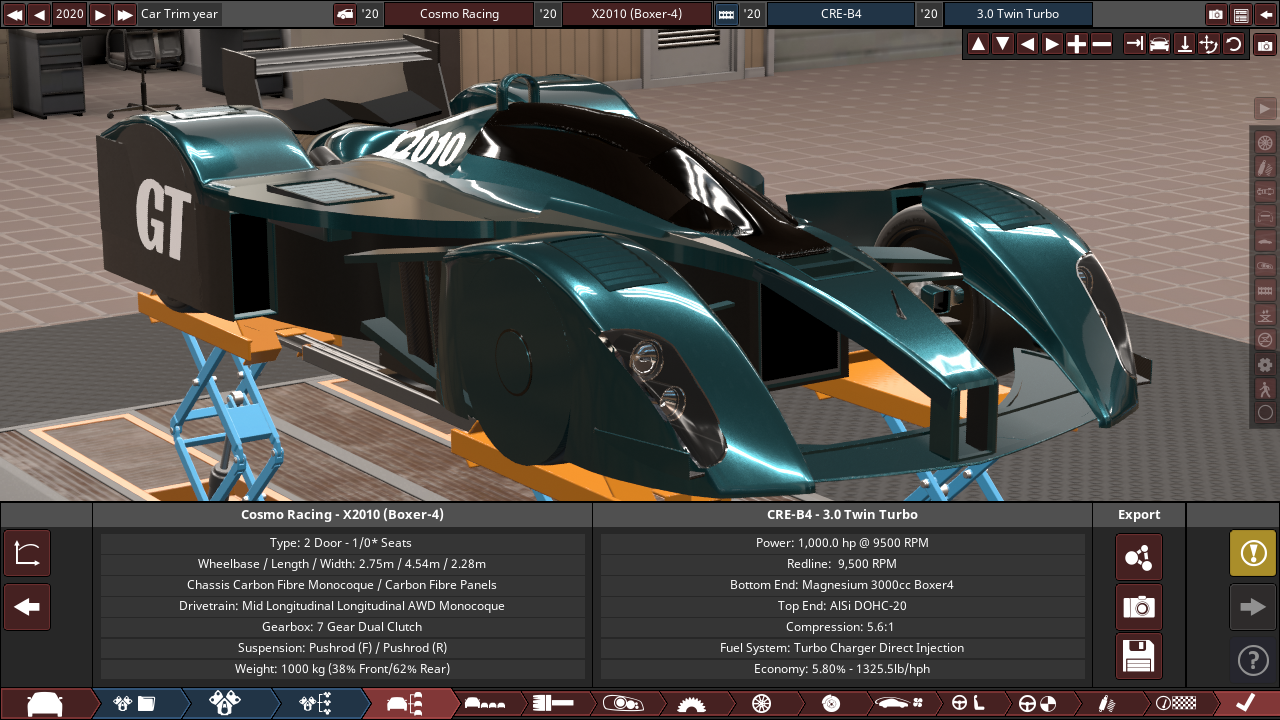Screen dimensions: 1280x720
Task: Reset camera with circular arrow icon
Action: pyautogui.click(x=1234, y=44)
